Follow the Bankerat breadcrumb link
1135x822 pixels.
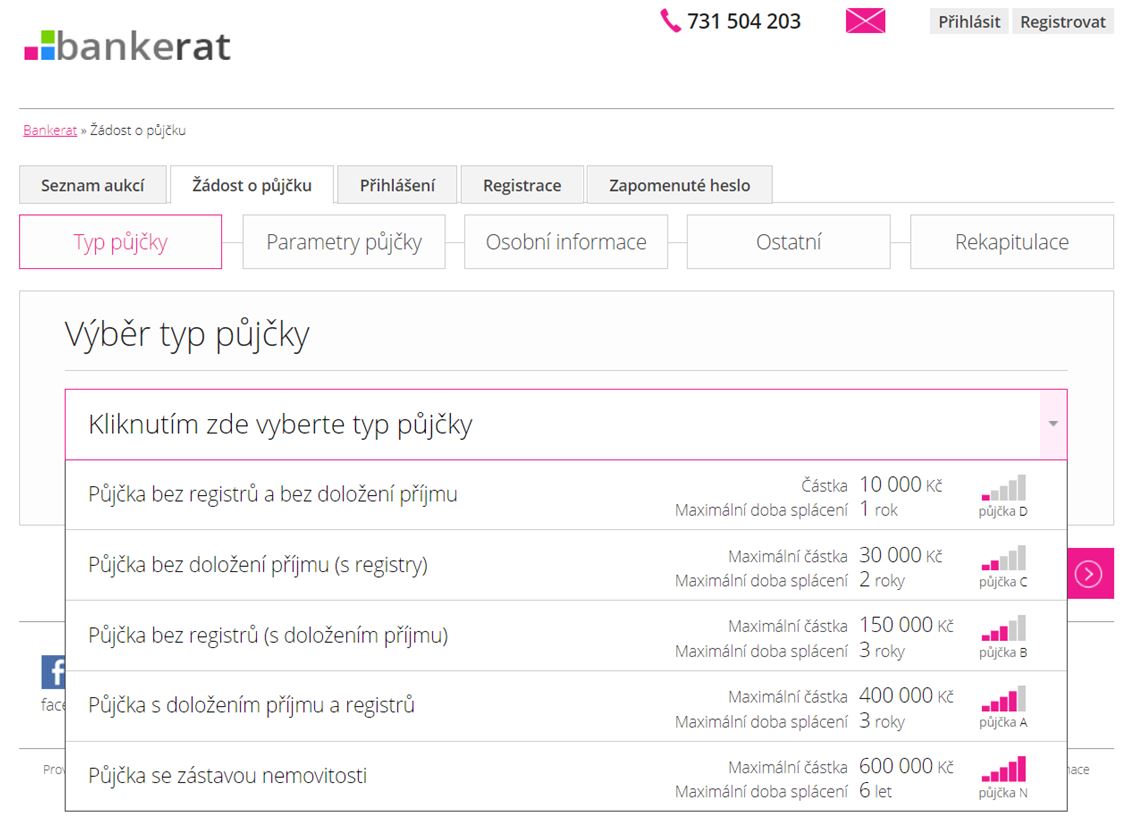(50, 130)
